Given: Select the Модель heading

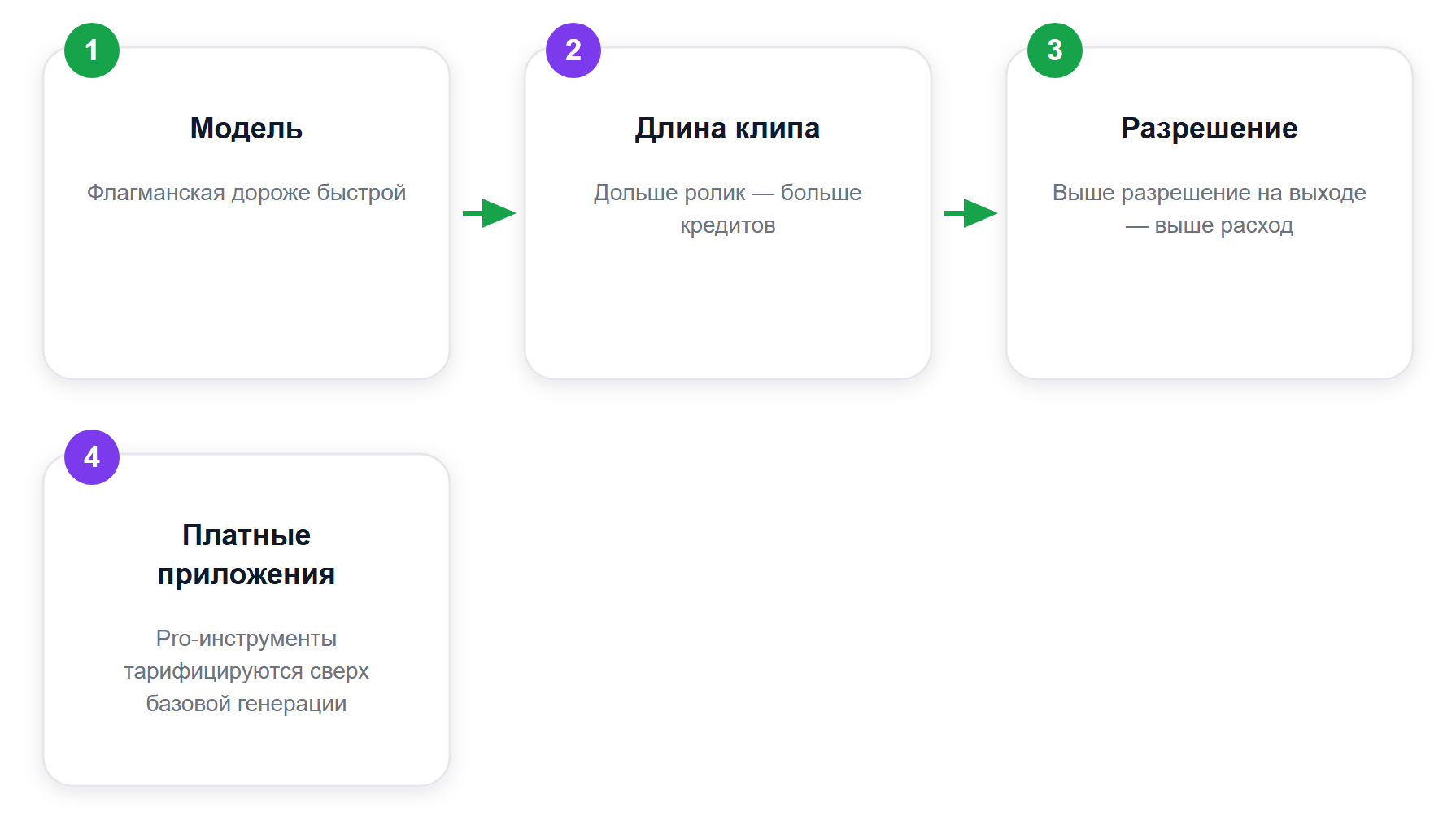Looking at the screenshot, I should pos(246,129).
